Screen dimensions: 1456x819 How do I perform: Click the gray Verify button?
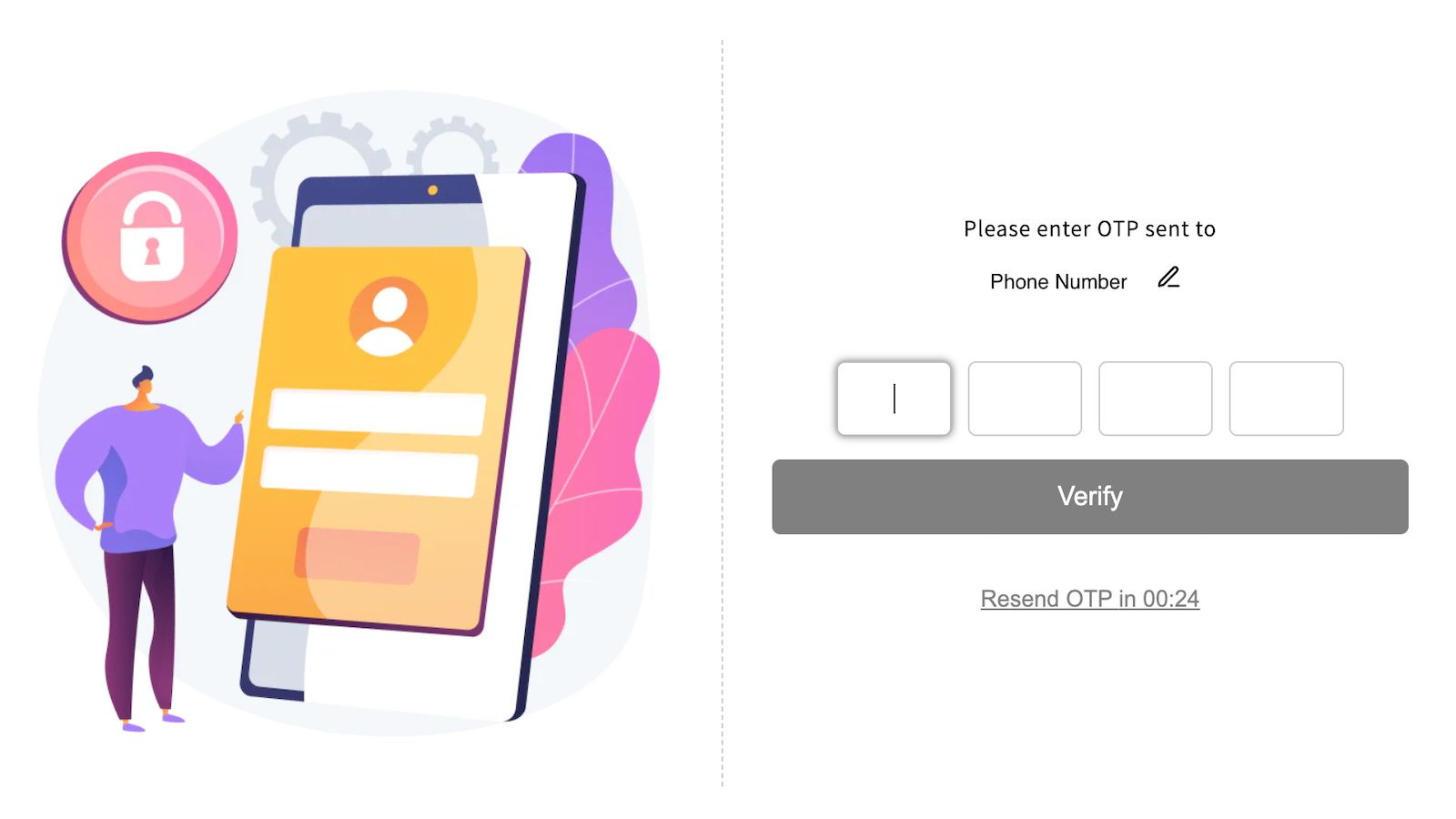point(1090,497)
